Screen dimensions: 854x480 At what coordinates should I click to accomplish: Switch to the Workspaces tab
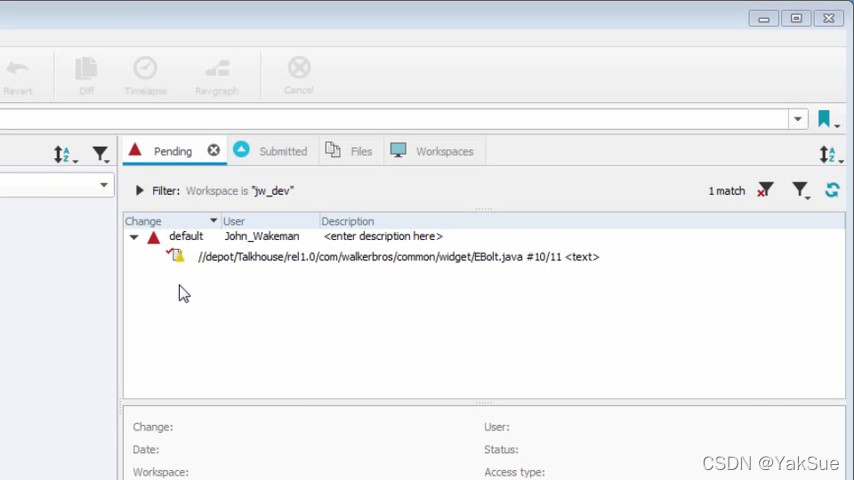(433, 151)
